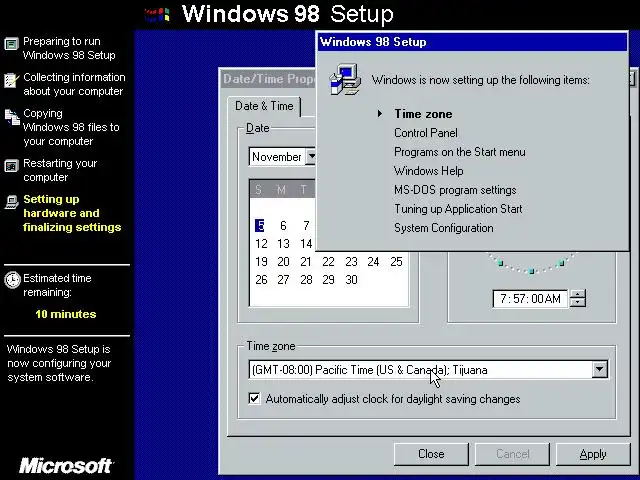640x480 pixels.
Task: Select day 23 in the calendar
Action: [351, 262]
